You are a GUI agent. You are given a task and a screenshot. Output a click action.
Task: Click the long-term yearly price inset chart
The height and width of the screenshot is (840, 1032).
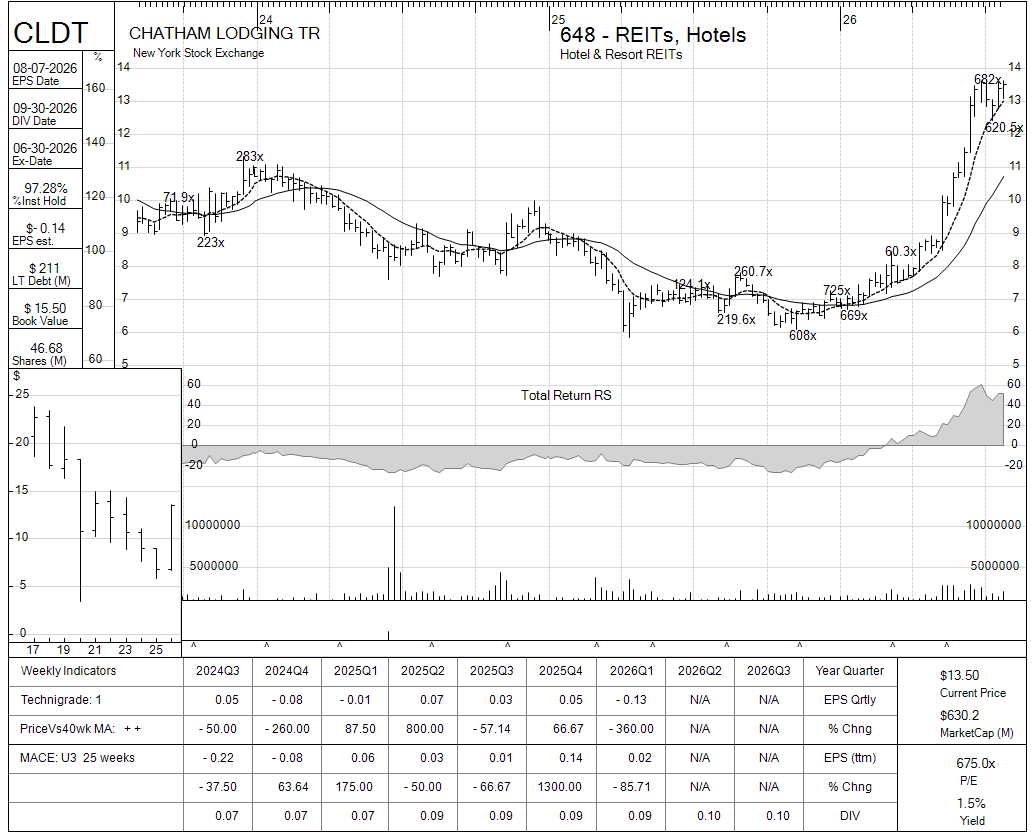pos(95,512)
